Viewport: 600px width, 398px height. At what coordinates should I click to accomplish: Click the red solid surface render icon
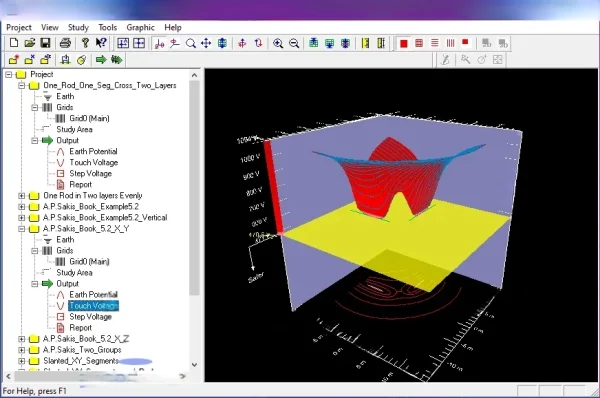pos(403,43)
